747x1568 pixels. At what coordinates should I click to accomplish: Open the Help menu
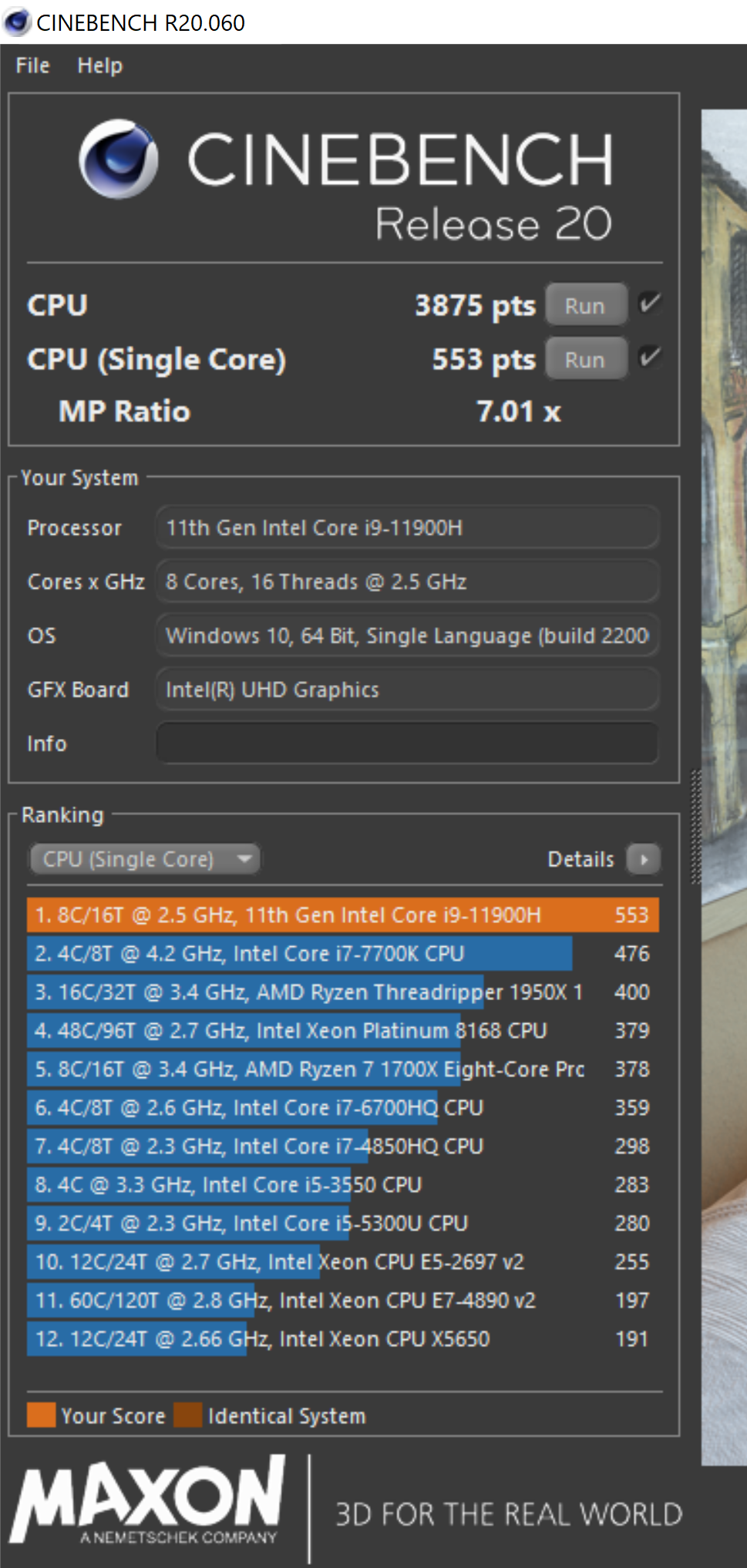pyautogui.click(x=99, y=66)
